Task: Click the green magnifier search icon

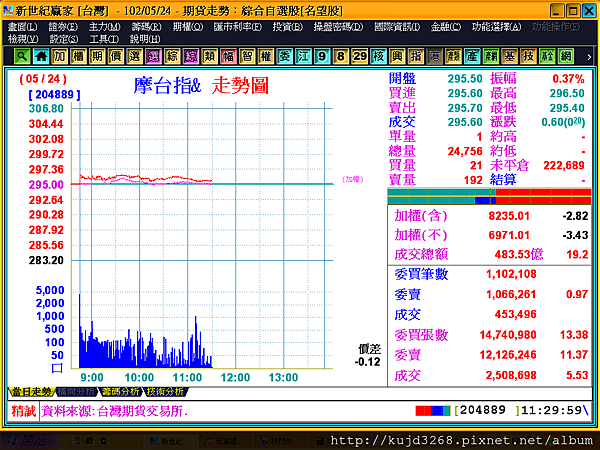Action: tap(22, 56)
